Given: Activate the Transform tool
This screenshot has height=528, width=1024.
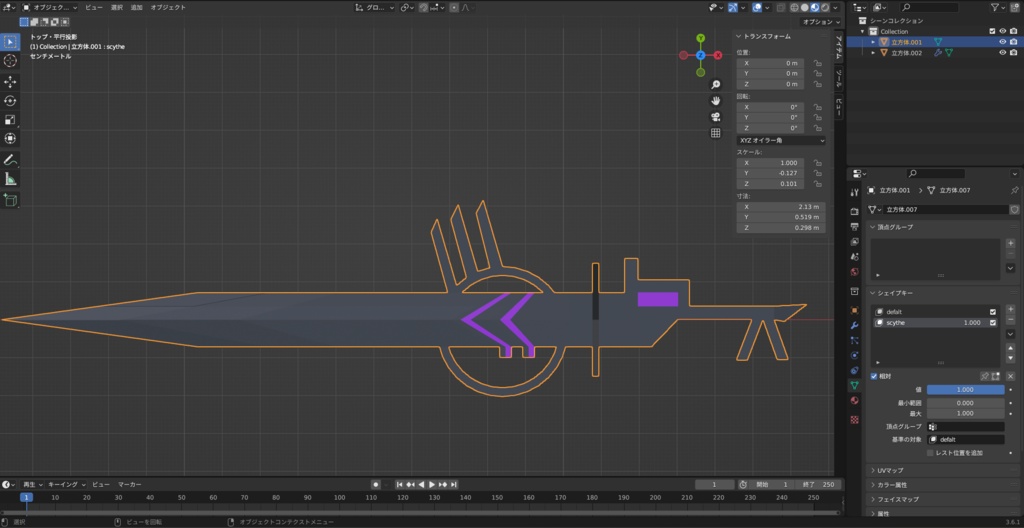Looking at the screenshot, I should pos(10,139).
